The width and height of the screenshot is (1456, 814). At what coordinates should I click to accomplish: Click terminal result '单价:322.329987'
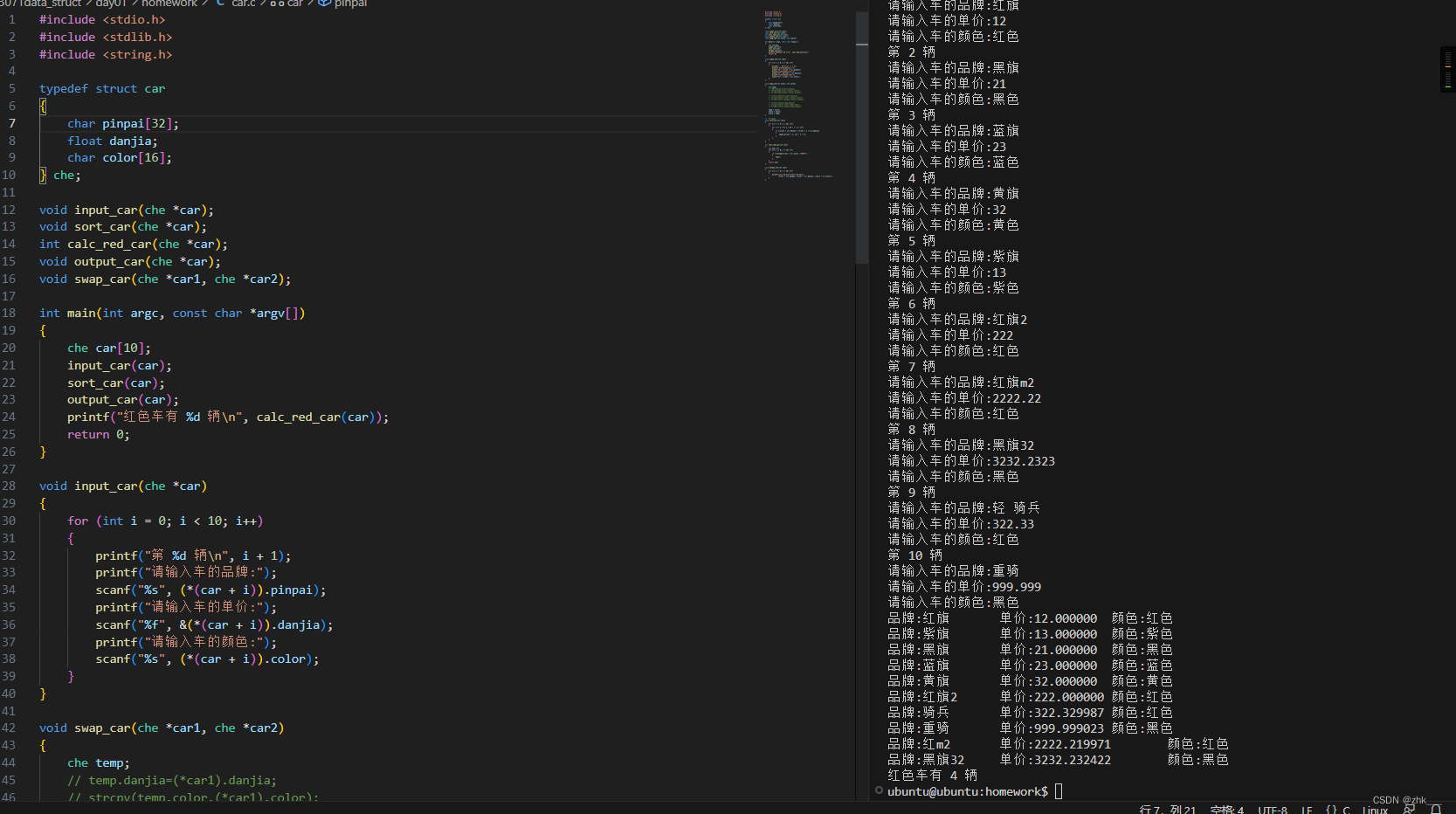(x=1052, y=712)
